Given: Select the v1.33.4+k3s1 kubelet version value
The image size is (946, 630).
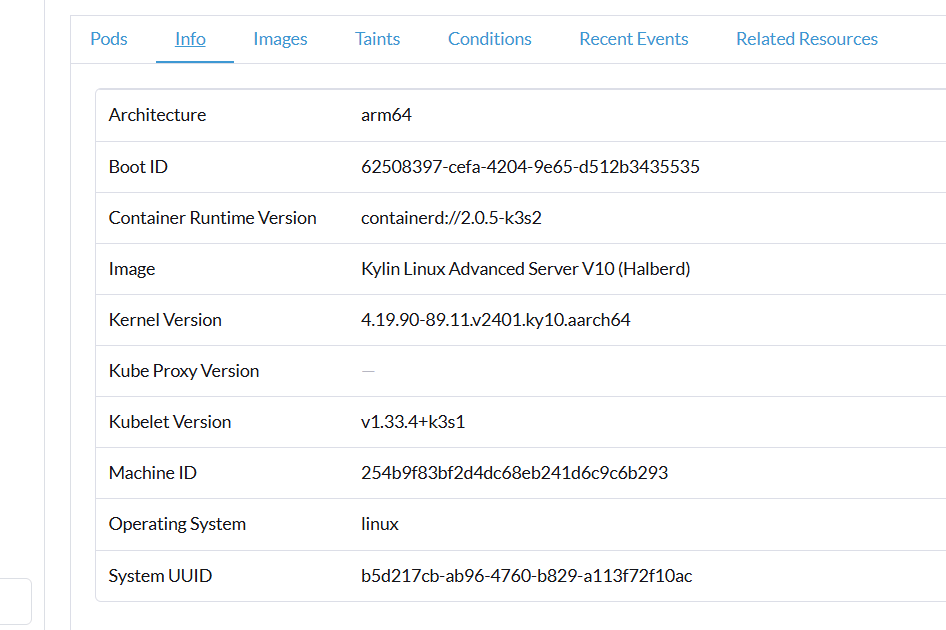Looking at the screenshot, I should [x=413, y=422].
